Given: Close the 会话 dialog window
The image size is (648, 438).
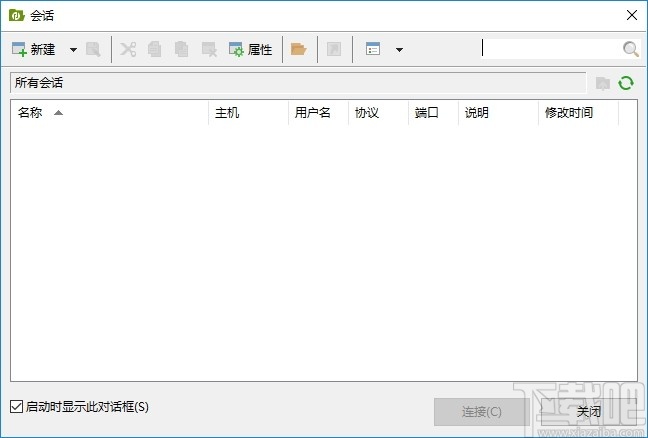Looking at the screenshot, I should pos(631,15).
